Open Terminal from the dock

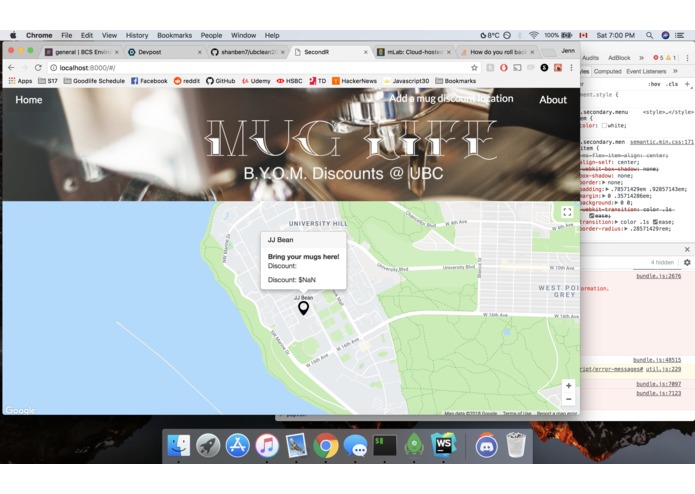click(385, 446)
